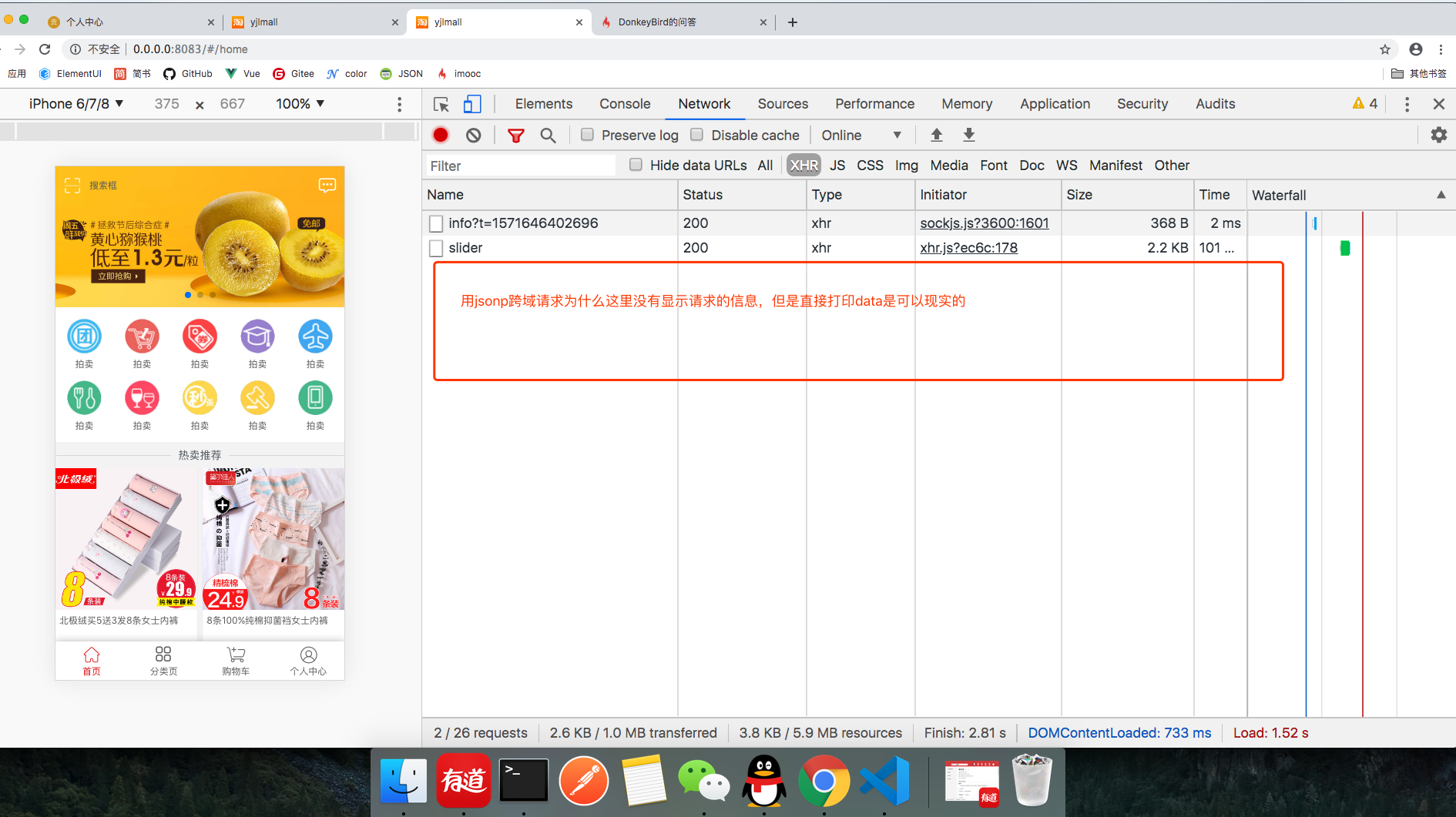
Task: Bookmark this page with star icon
Action: (x=1385, y=49)
